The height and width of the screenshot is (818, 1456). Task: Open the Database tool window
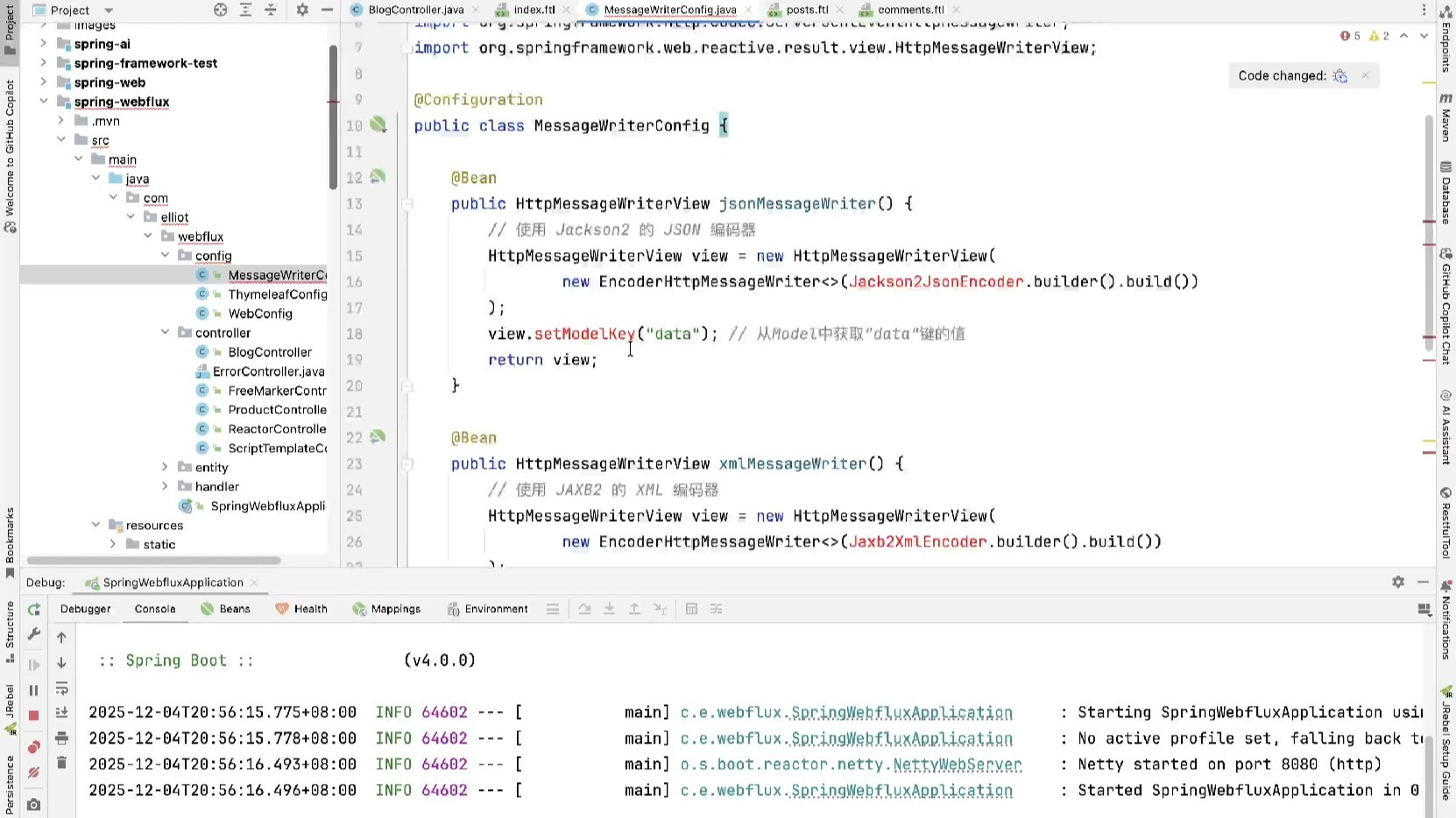click(1445, 193)
